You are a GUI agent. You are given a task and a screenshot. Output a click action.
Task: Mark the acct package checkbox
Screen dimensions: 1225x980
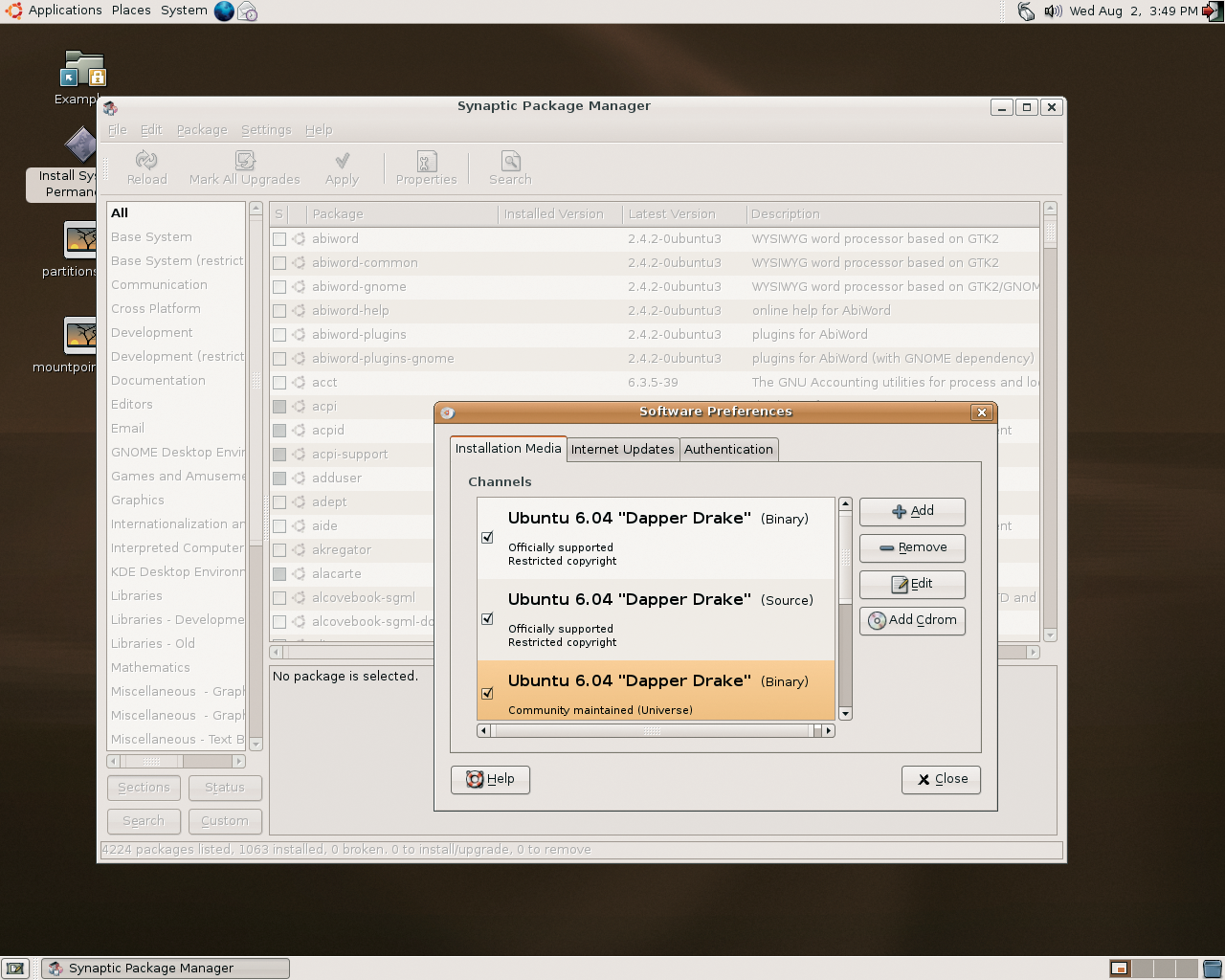point(279,383)
